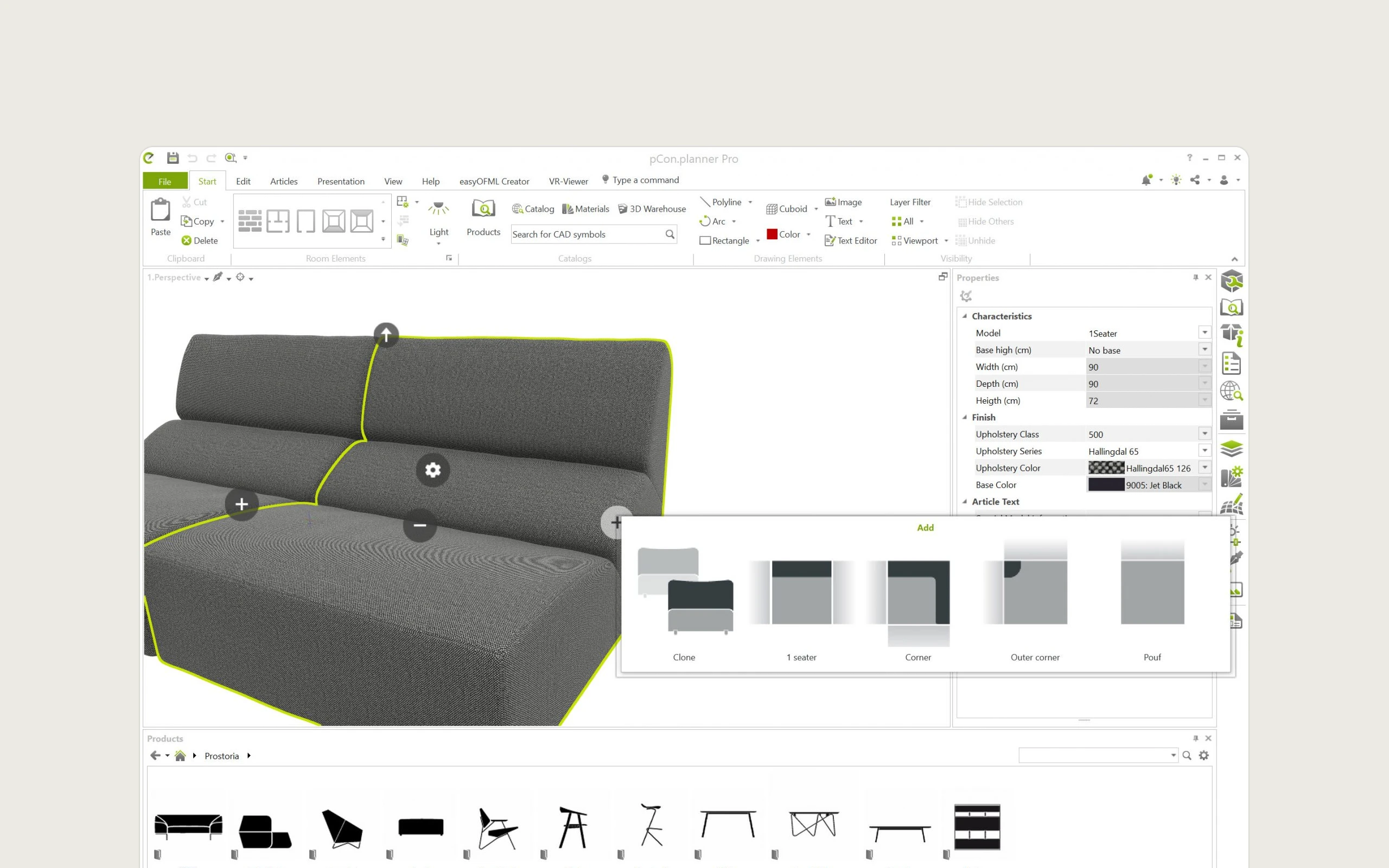Image resolution: width=1389 pixels, height=868 pixels.
Task: Click Unhide in the Visibility group
Action: coord(975,240)
